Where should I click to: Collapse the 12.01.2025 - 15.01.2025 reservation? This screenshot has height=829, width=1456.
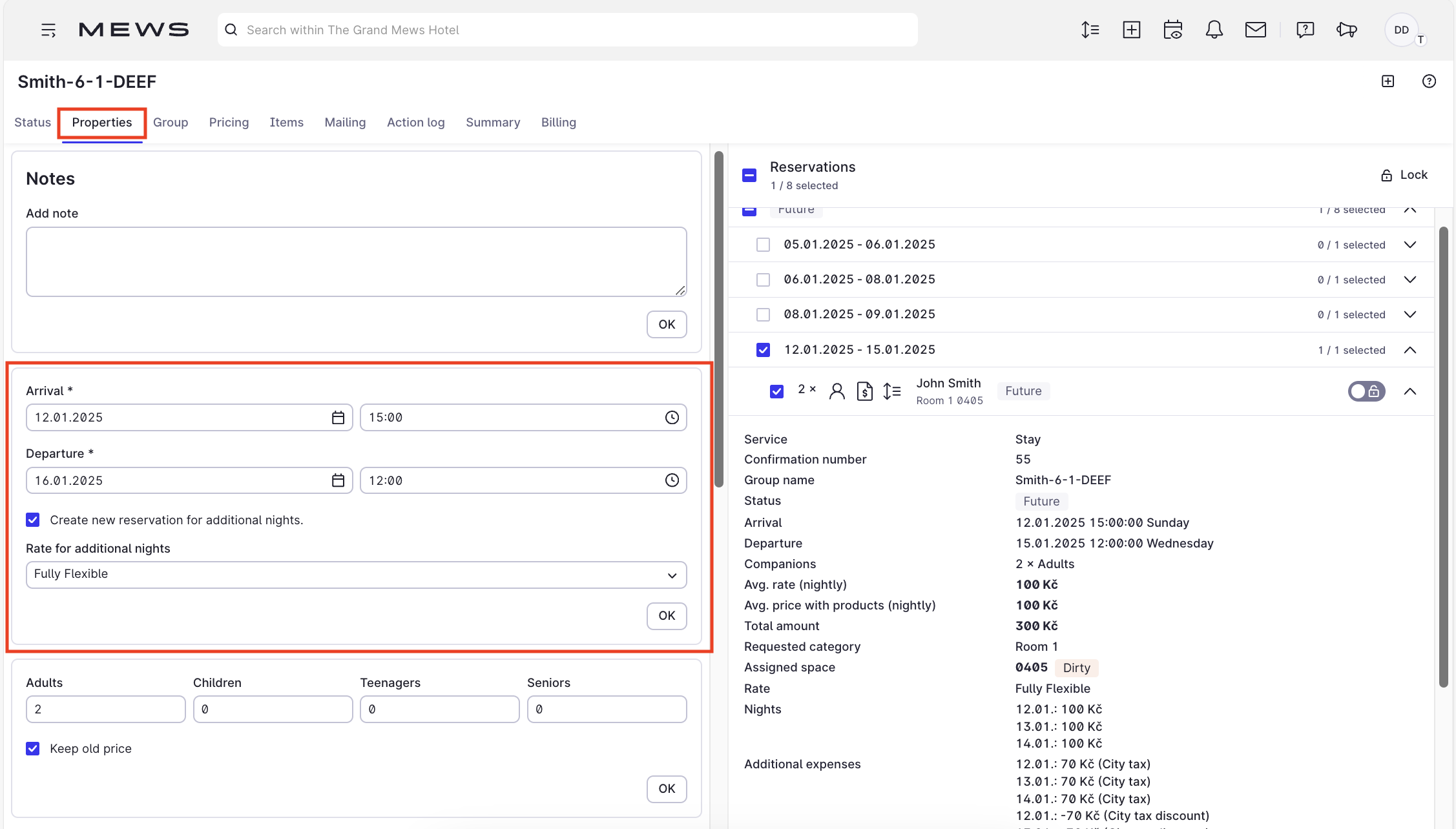pos(1410,350)
